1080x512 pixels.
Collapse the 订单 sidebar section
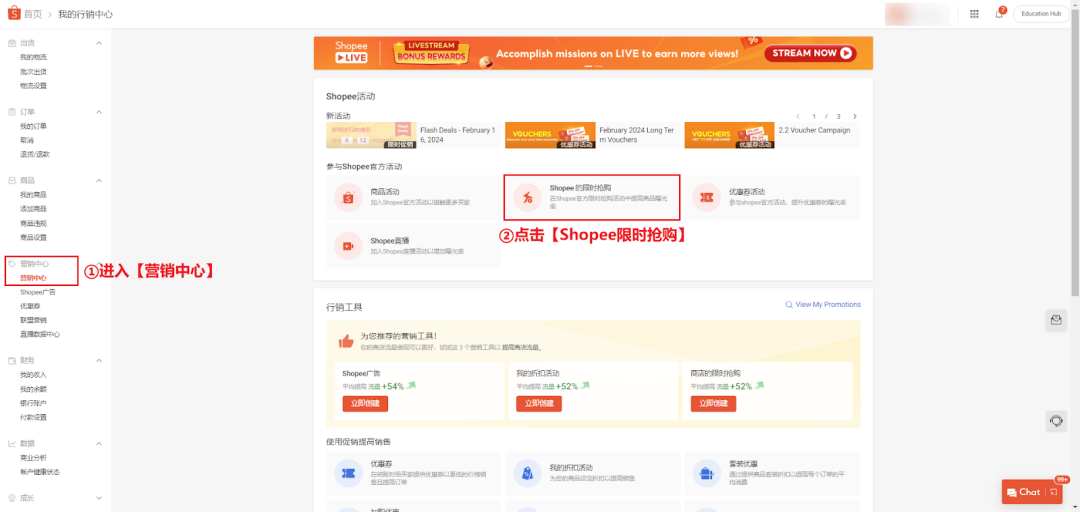point(98,112)
